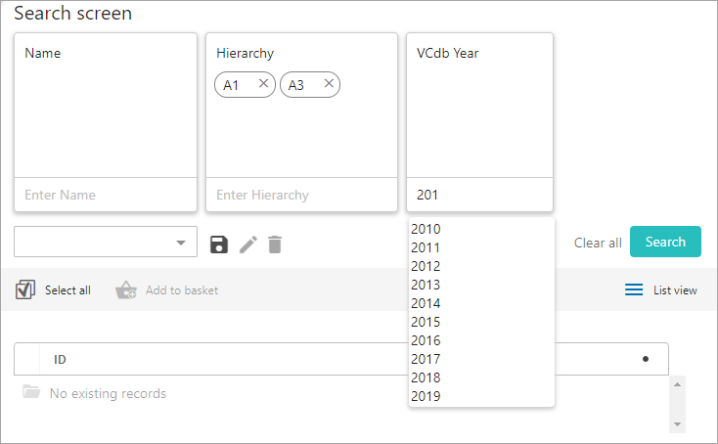718x444 pixels.
Task: Save search with the floppy disk icon
Action: (219, 244)
